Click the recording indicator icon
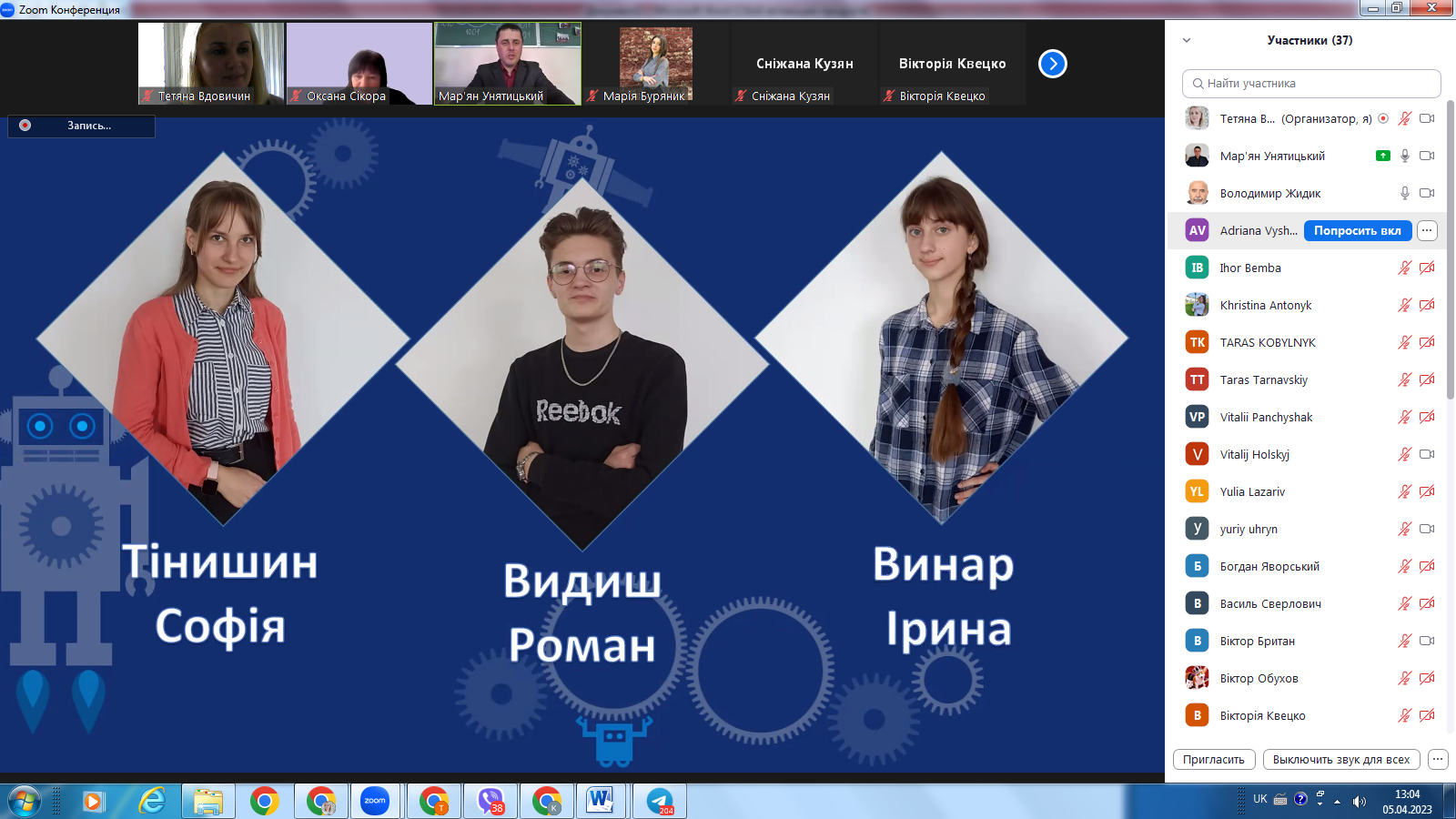 tap(25, 126)
